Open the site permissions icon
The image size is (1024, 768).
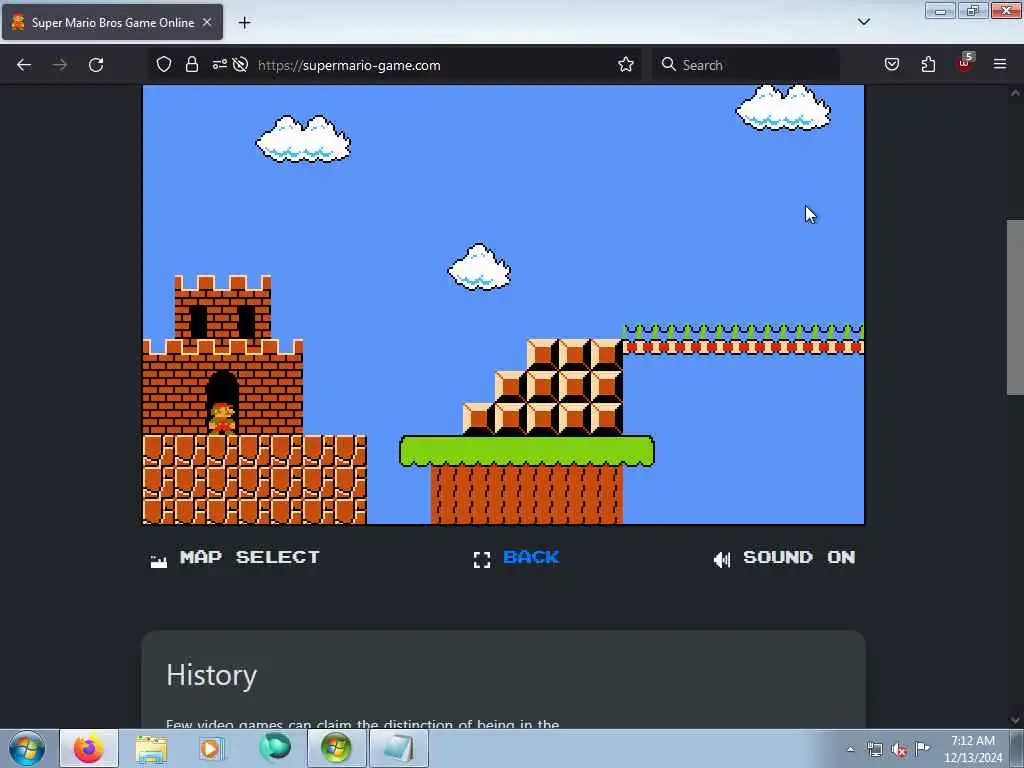tap(219, 64)
